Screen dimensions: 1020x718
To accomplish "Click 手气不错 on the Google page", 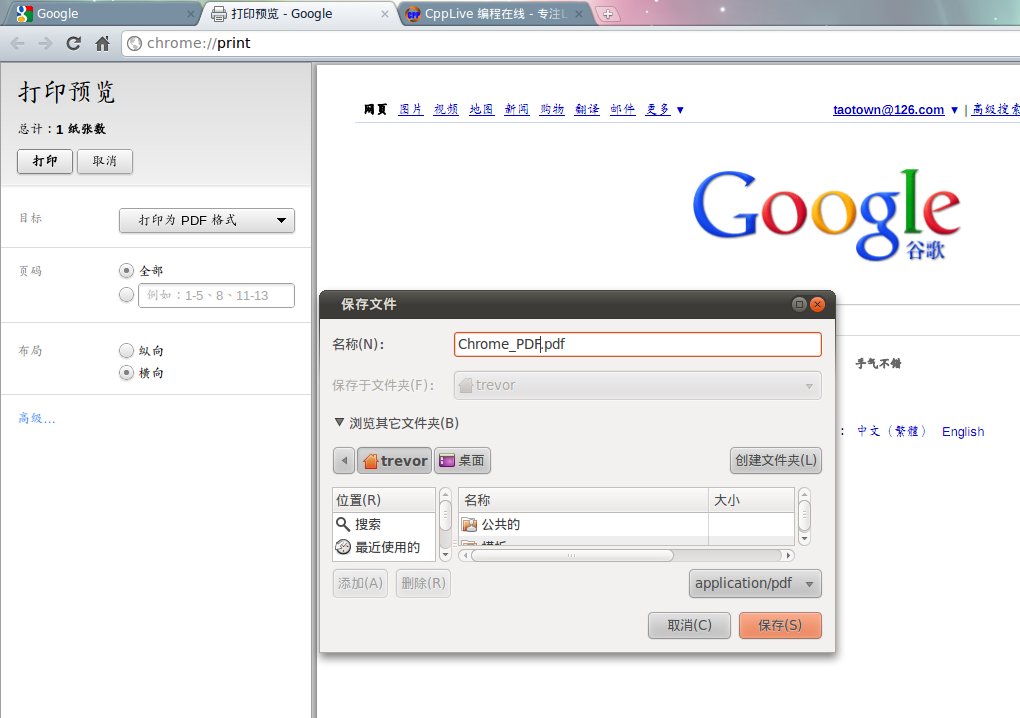I will pyautogui.click(x=878, y=364).
